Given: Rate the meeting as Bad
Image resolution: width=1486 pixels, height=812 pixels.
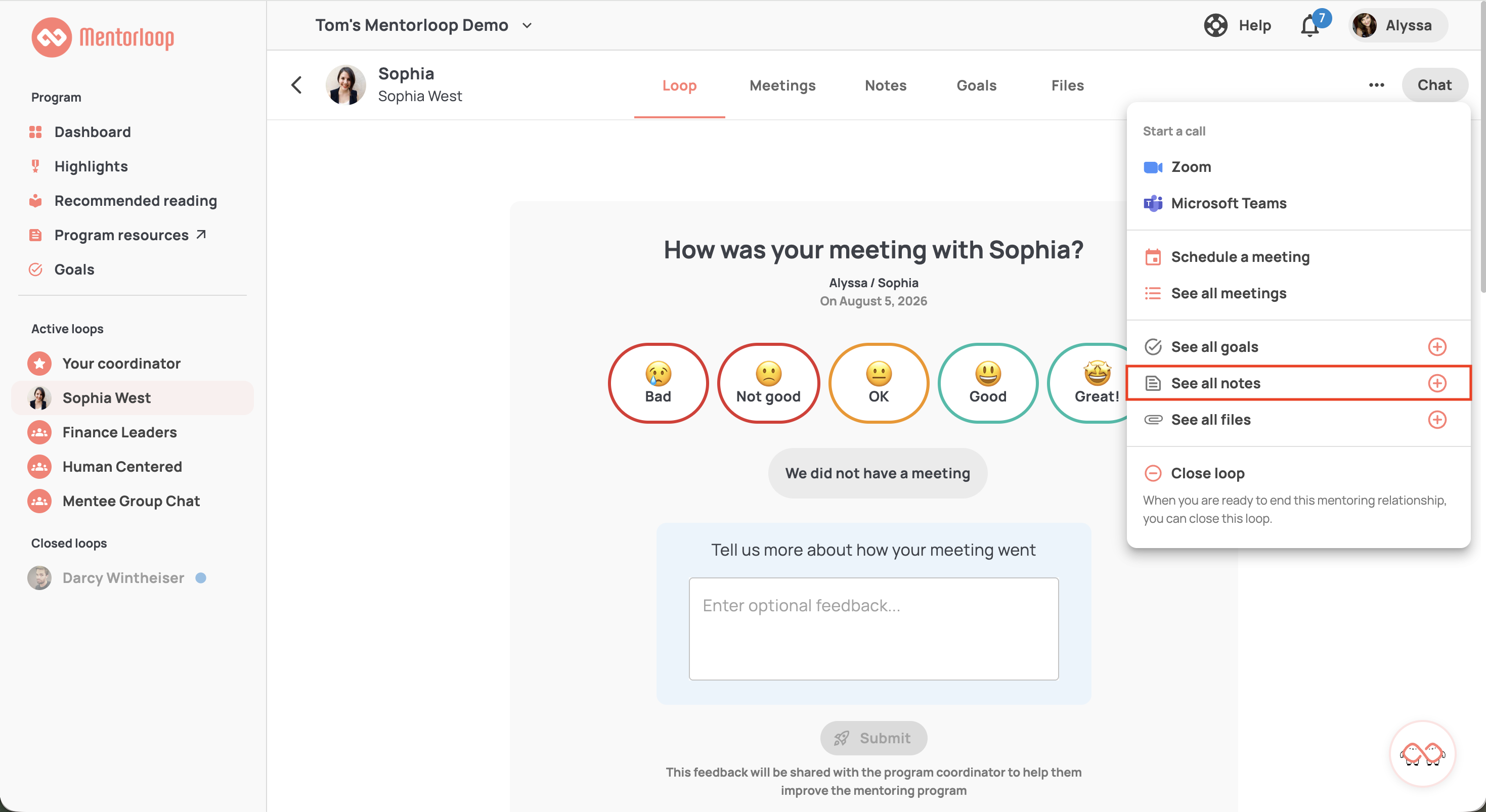Looking at the screenshot, I should (658, 384).
